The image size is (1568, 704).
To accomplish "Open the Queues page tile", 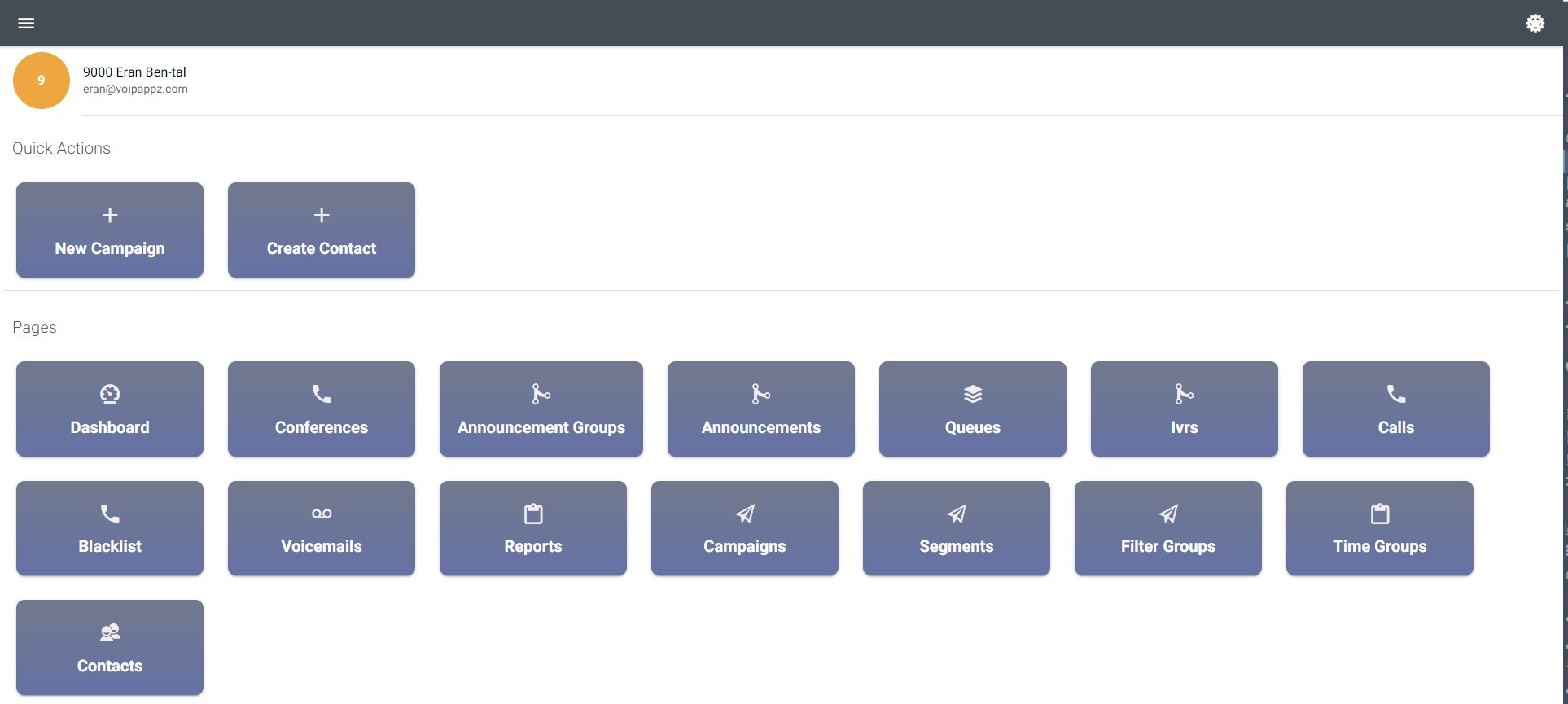I will tap(973, 409).
